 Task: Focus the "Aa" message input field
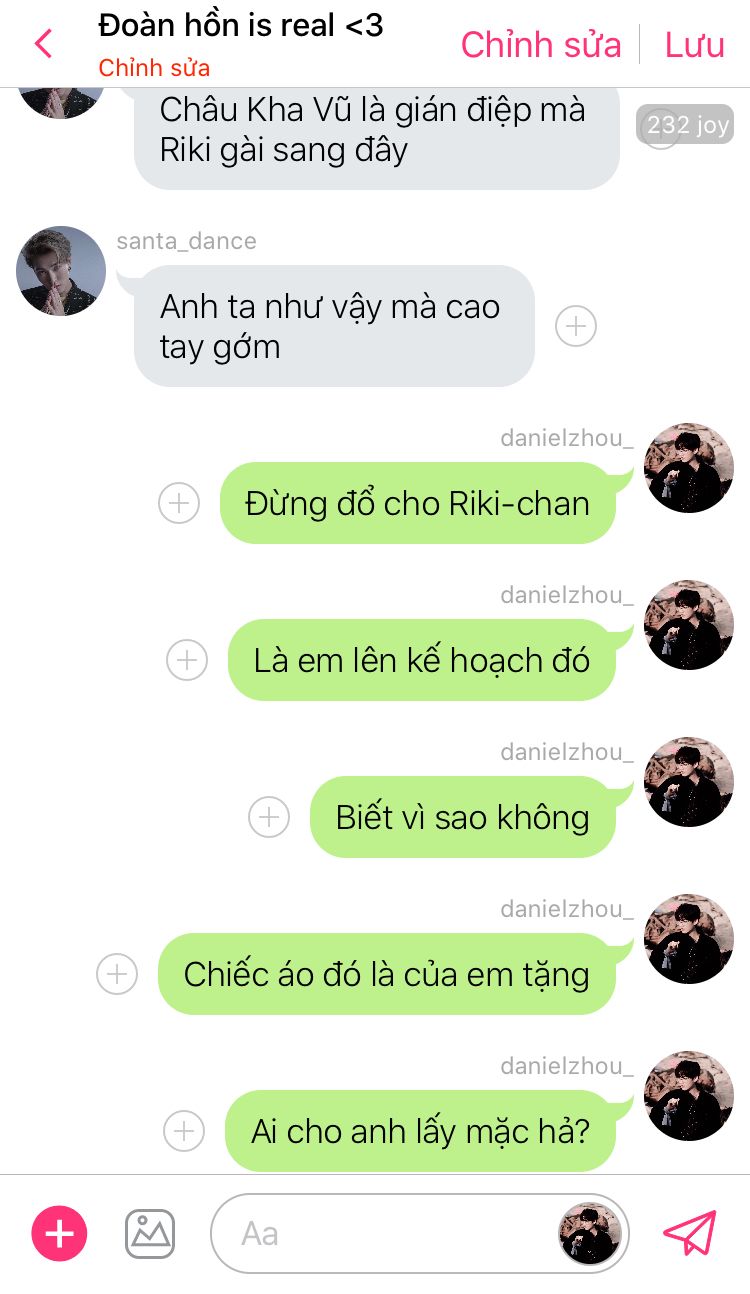pos(385,1233)
